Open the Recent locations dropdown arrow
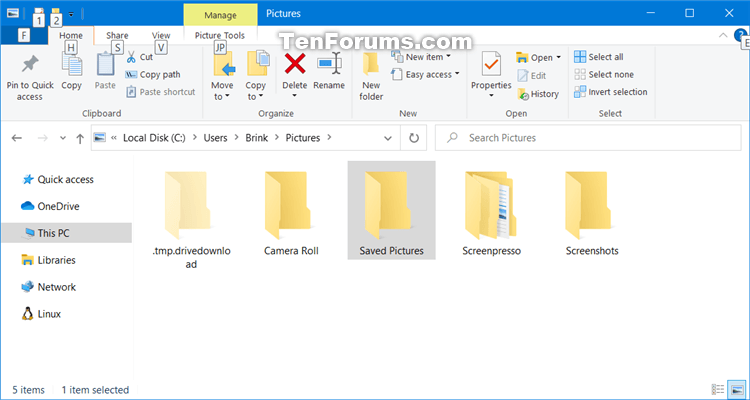Viewport: 750px width, 400px height. [x=63, y=138]
